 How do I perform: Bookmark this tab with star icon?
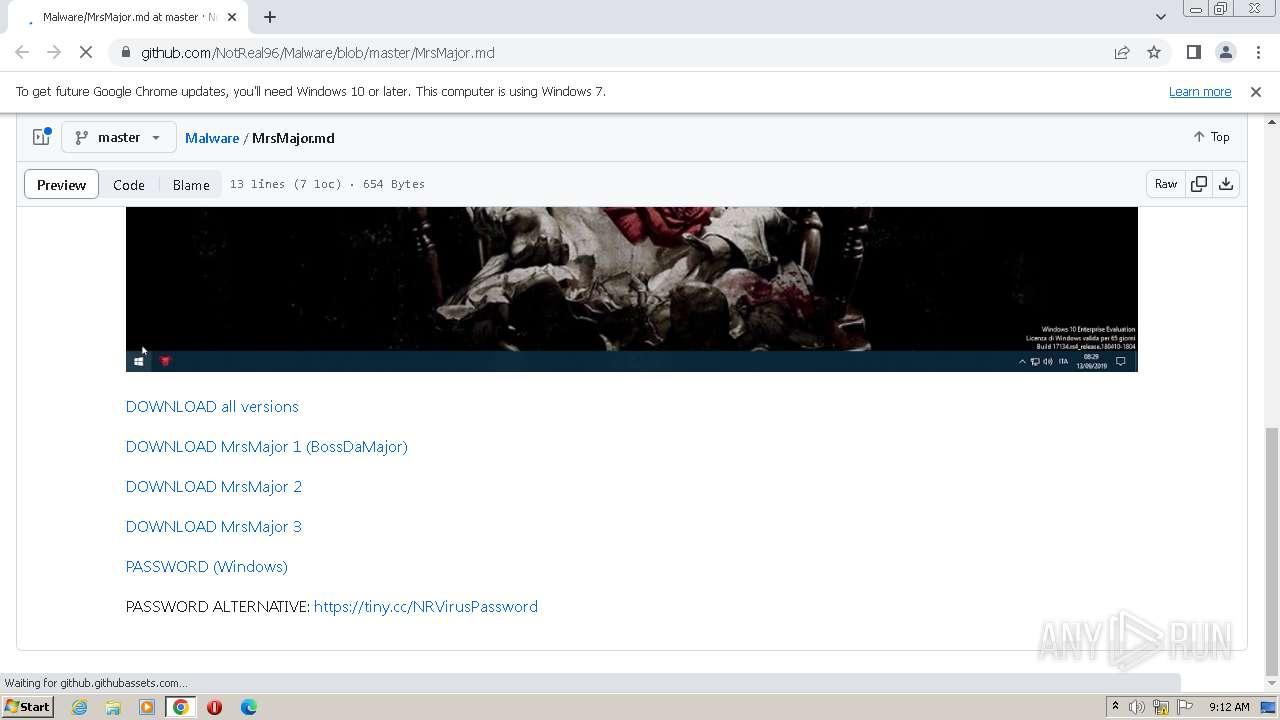point(1154,52)
